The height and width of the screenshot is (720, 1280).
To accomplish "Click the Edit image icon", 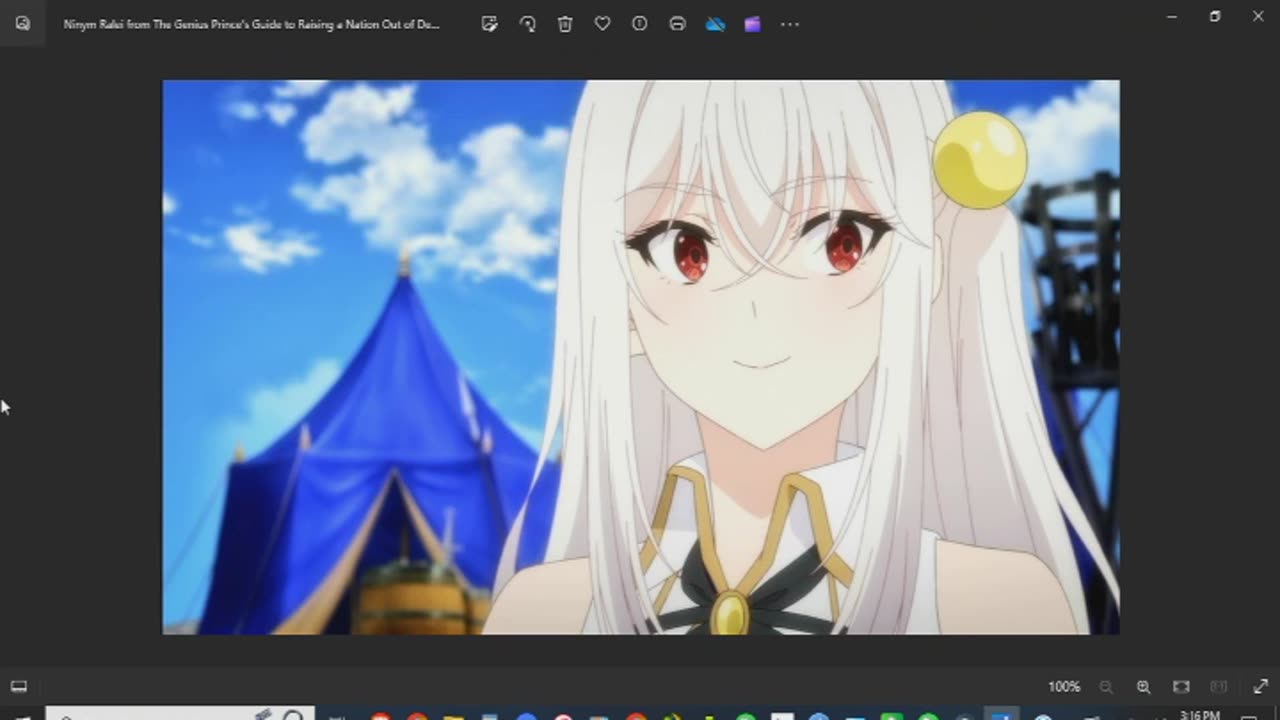I will point(489,24).
